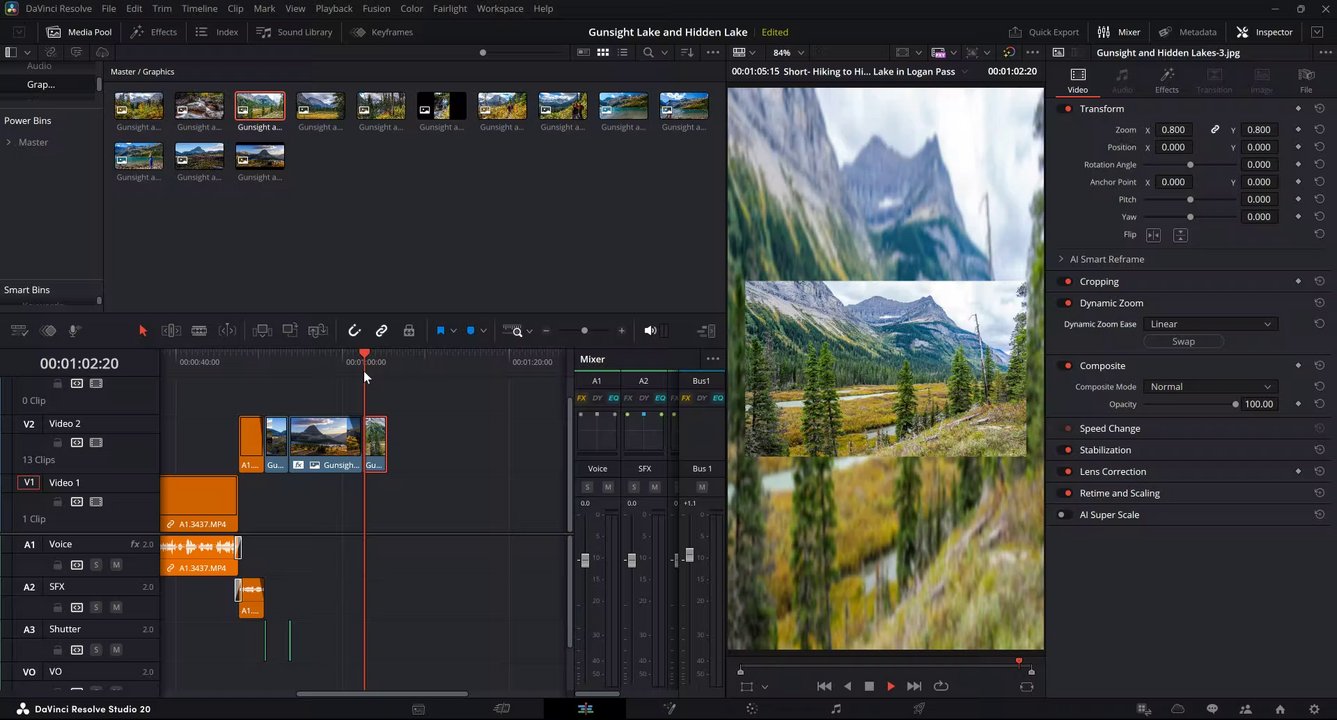Mute the A1 Voice track
The width and height of the screenshot is (1337, 720).
click(x=116, y=565)
